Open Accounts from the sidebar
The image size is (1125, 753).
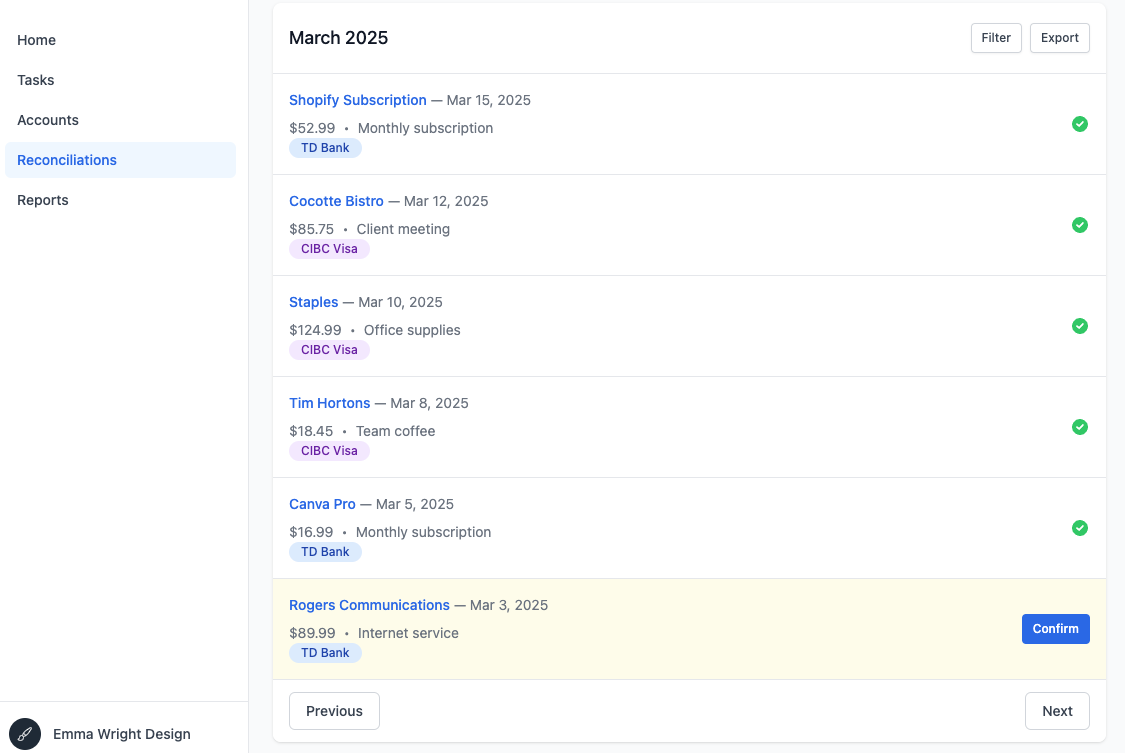tap(121, 120)
